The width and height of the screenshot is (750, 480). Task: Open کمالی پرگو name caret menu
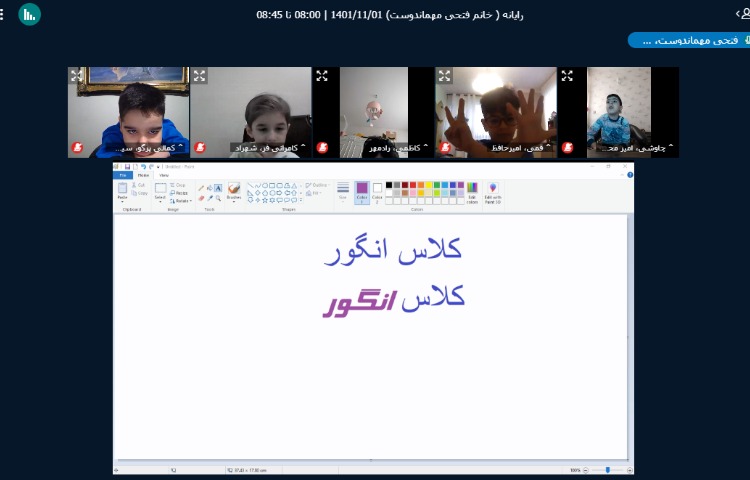pyautogui.click(x=181, y=147)
